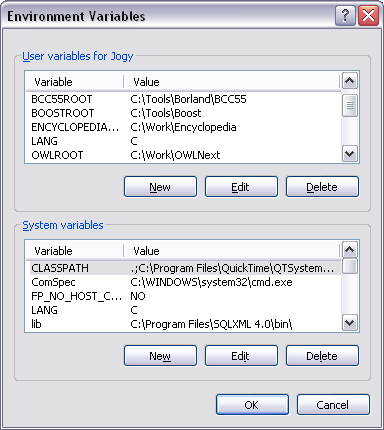Create New system variable
Image resolution: width=384 pixels, height=430 pixels.
click(160, 356)
